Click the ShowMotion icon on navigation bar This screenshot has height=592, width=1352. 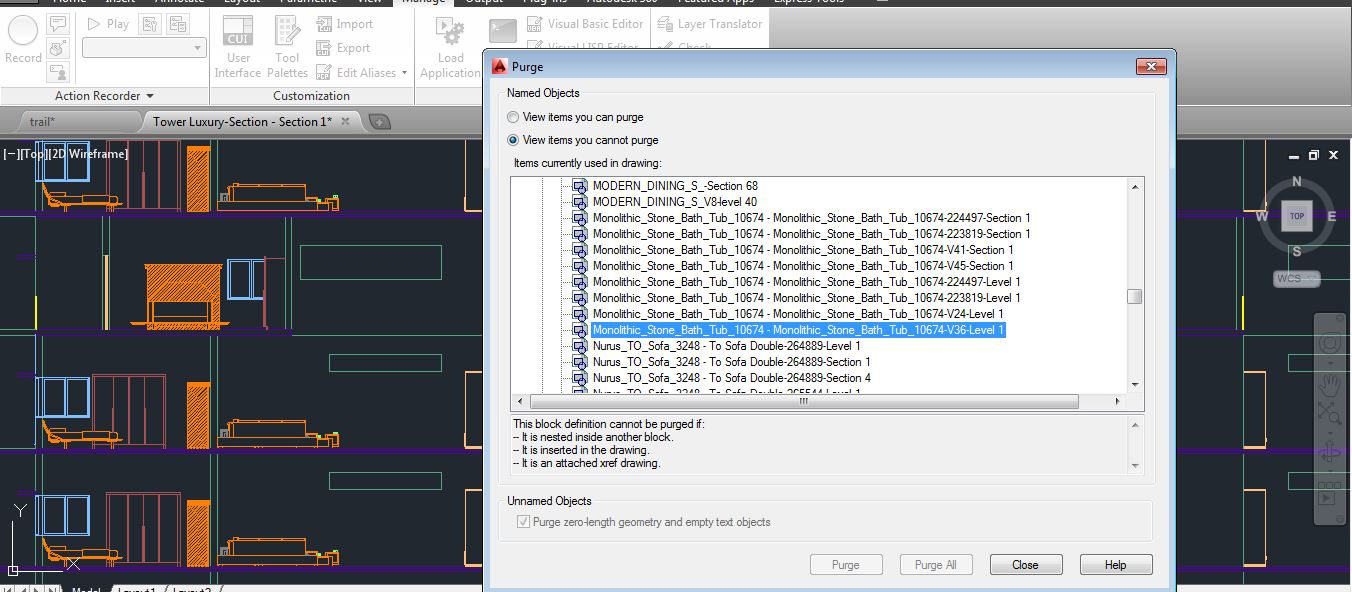(1329, 496)
